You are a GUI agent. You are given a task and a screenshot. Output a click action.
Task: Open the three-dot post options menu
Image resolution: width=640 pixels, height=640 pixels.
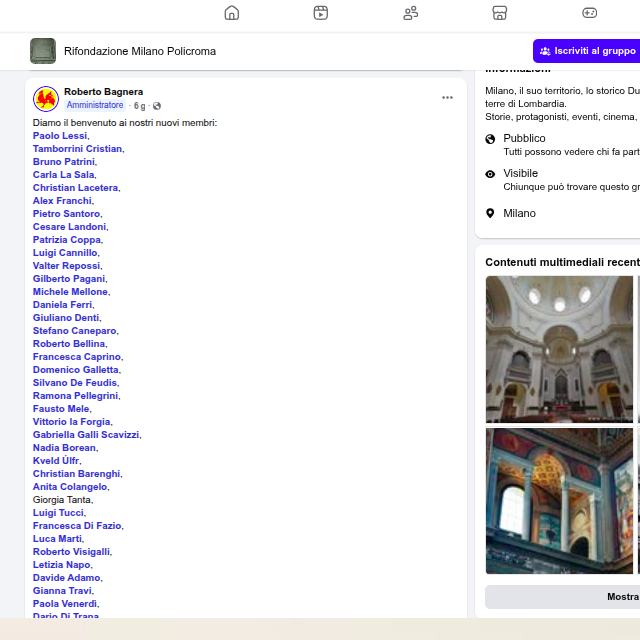click(x=447, y=98)
